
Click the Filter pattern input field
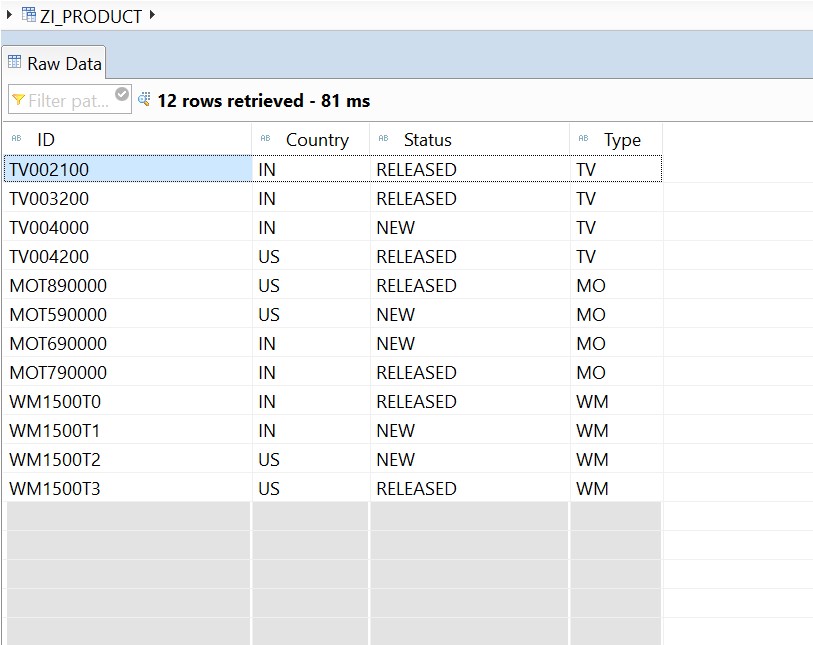(65, 99)
